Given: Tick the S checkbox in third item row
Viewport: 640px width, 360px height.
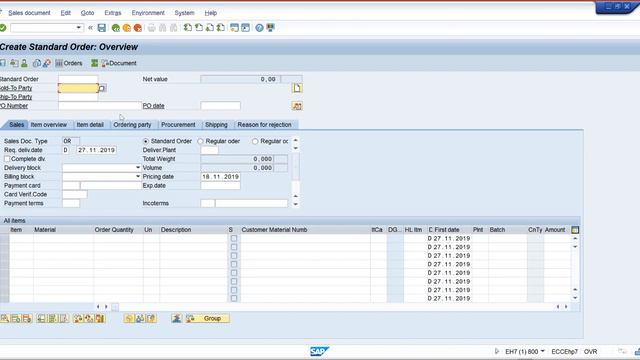Looking at the screenshot, I should (x=234, y=256).
